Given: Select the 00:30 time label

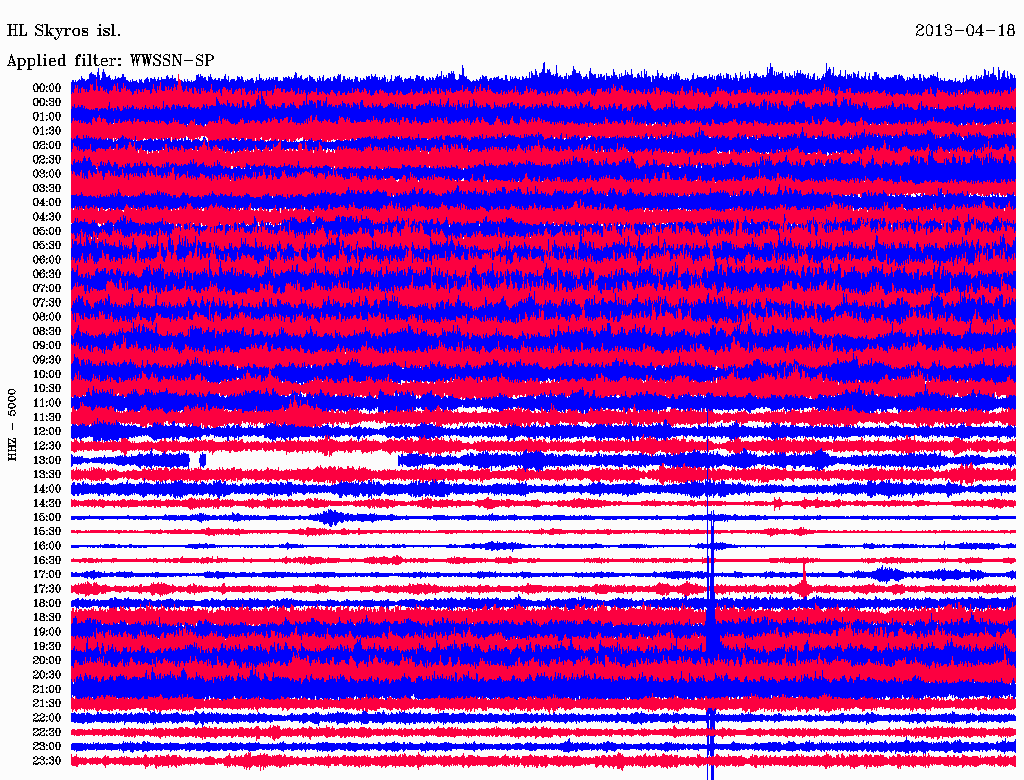Looking at the screenshot, I should (47, 102).
